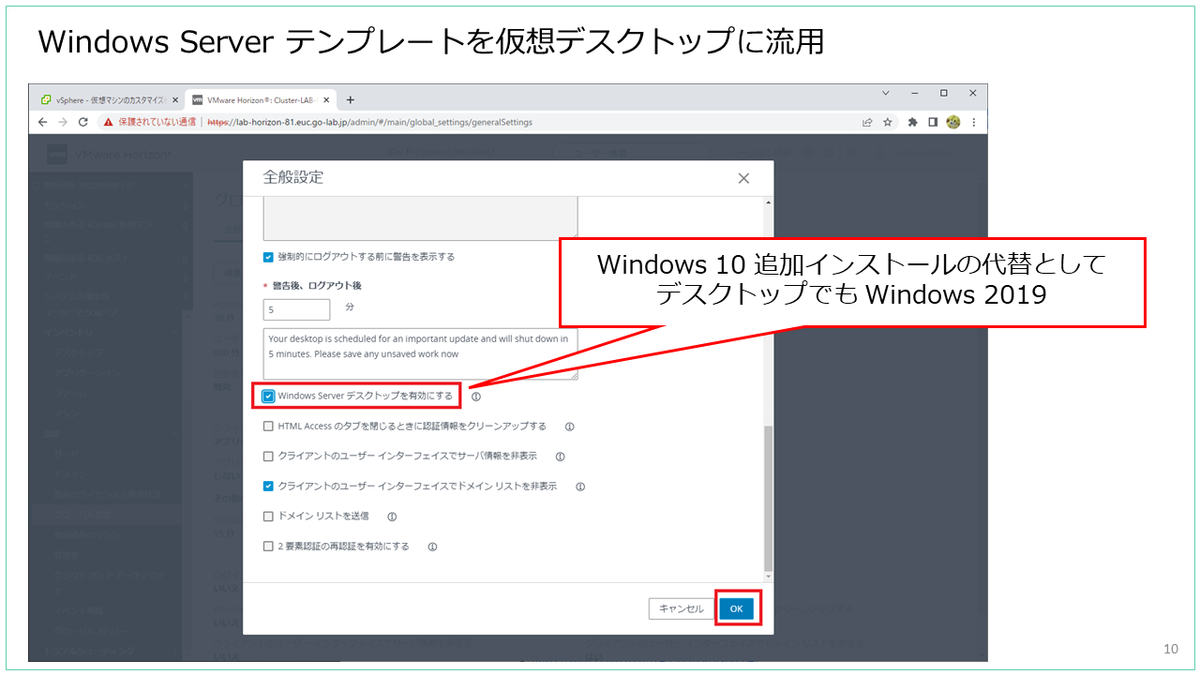Toggle クライアントのユーザー インターフェイスでドメイン リストを非表示 checkbox

click(x=268, y=487)
